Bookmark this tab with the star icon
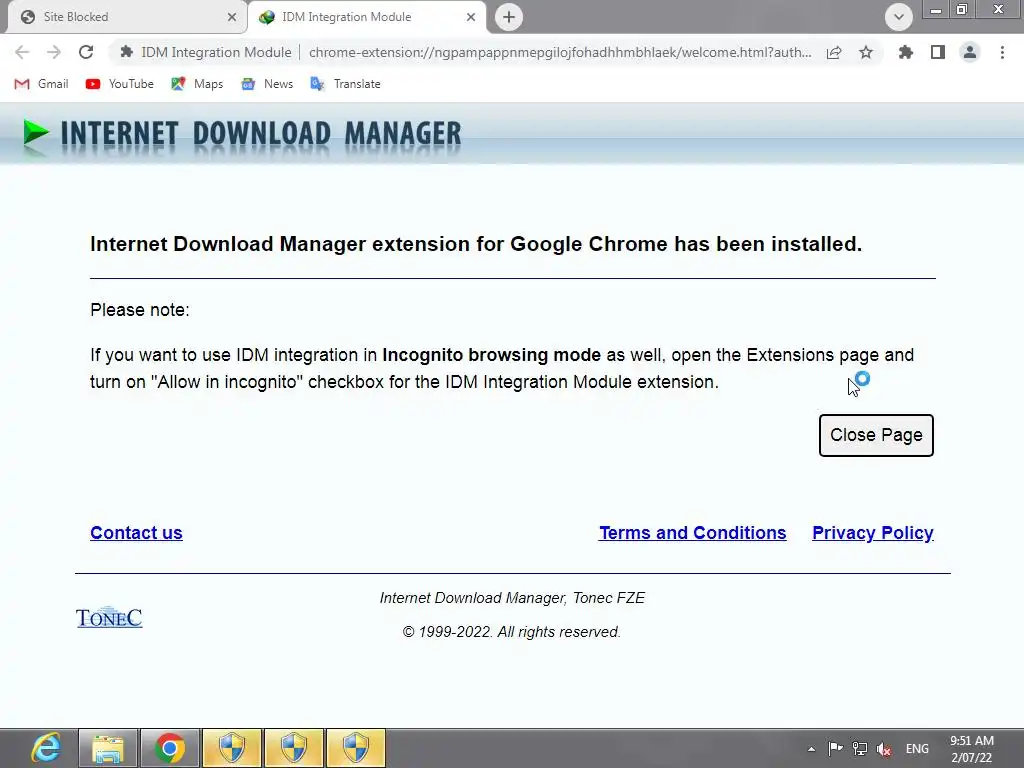Viewport: 1024px width, 768px height. click(x=866, y=52)
